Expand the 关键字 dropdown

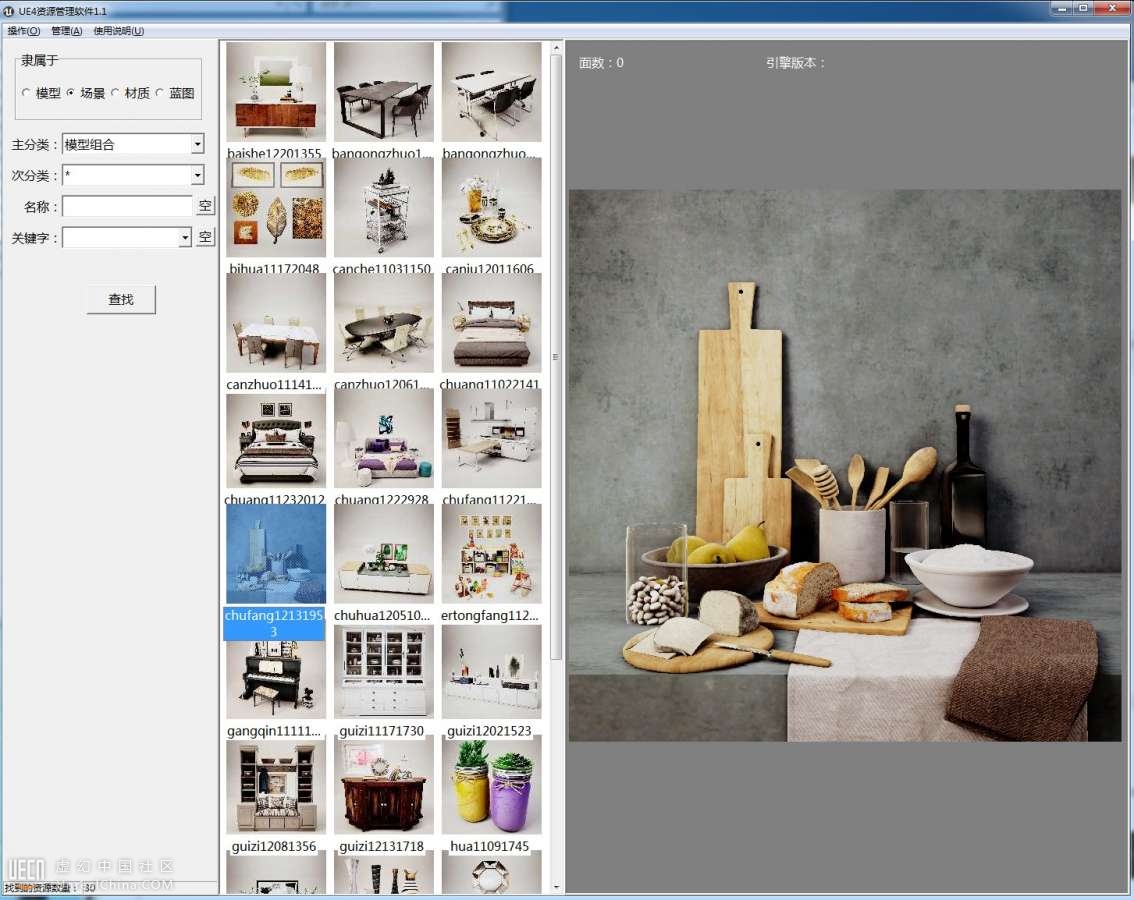click(184, 237)
